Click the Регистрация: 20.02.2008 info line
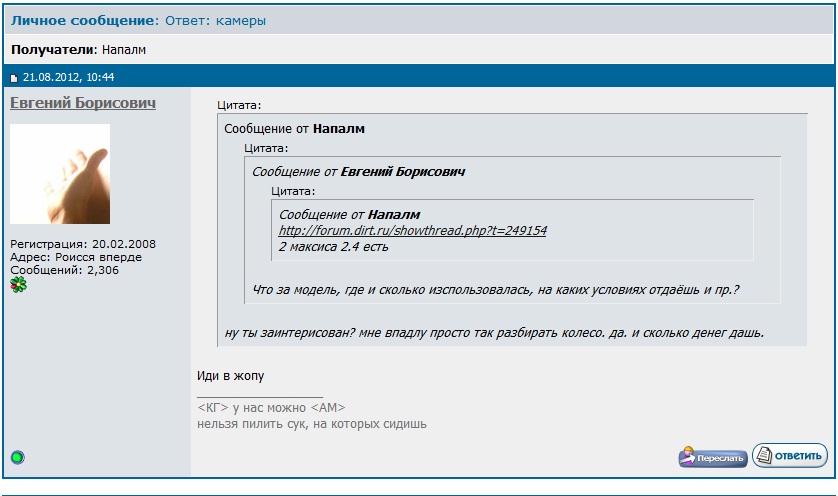The height and width of the screenshot is (496, 838). coord(83,244)
